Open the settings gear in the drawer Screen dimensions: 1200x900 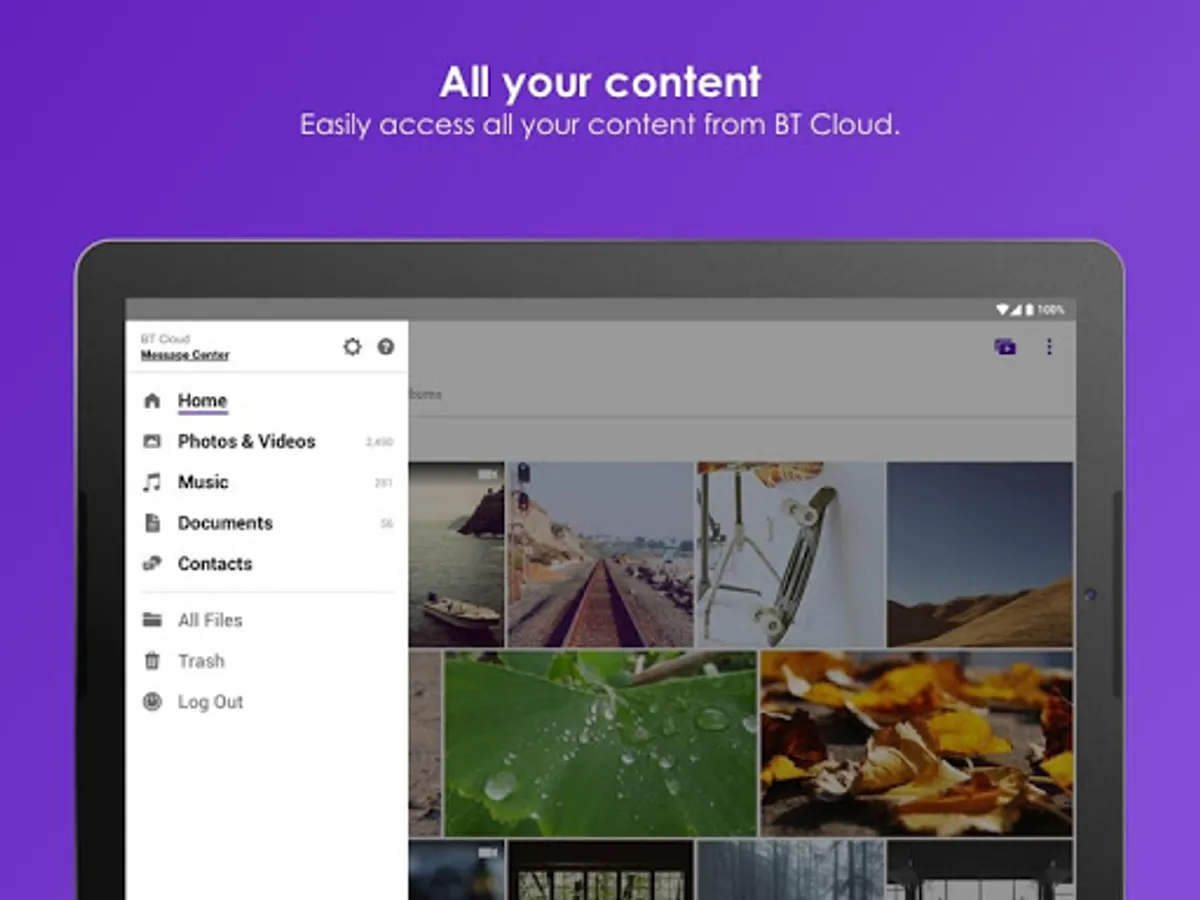pyautogui.click(x=352, y=347)
